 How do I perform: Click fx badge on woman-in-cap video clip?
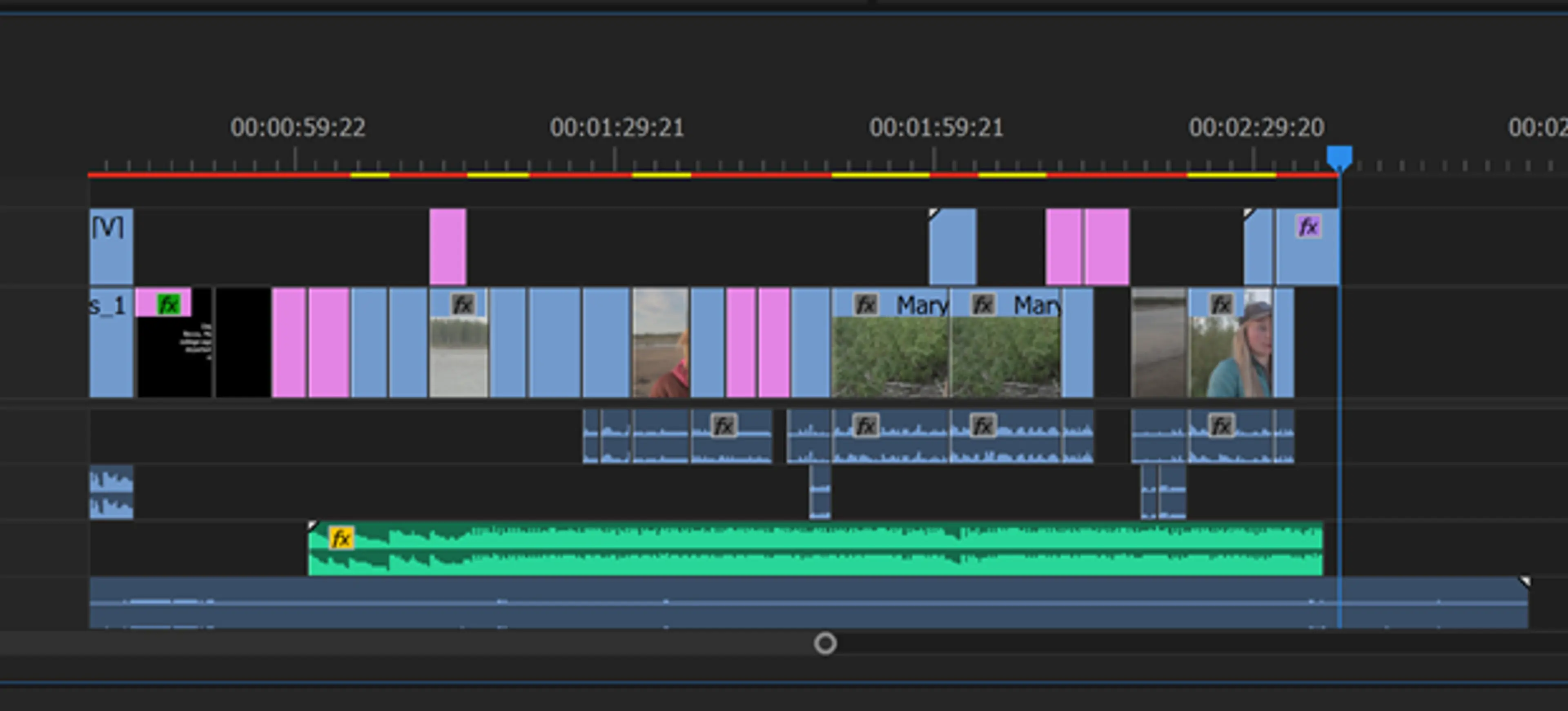click(x=1221, y=304)
